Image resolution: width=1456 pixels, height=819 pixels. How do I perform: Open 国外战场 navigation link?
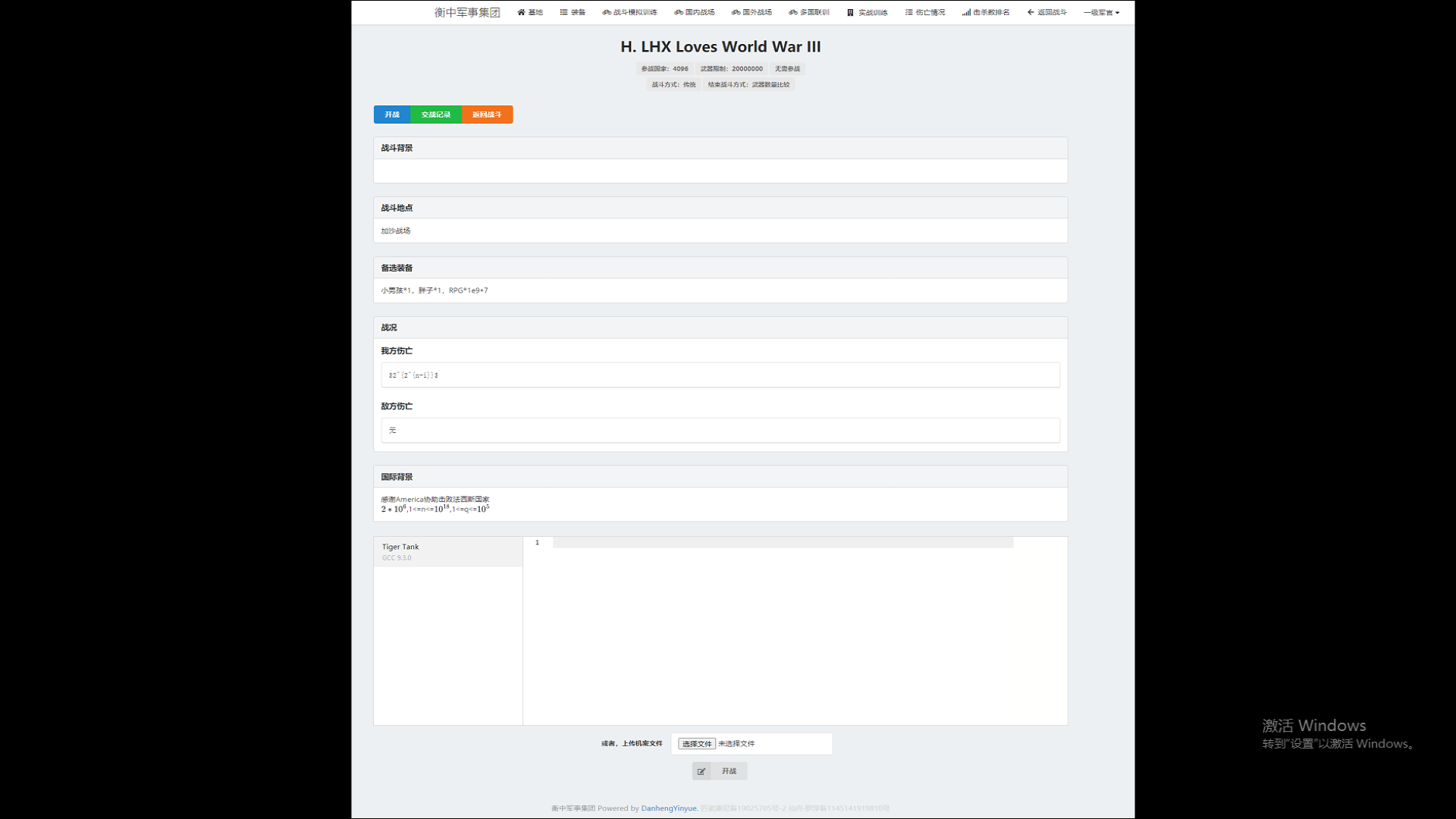click(752, 12)
